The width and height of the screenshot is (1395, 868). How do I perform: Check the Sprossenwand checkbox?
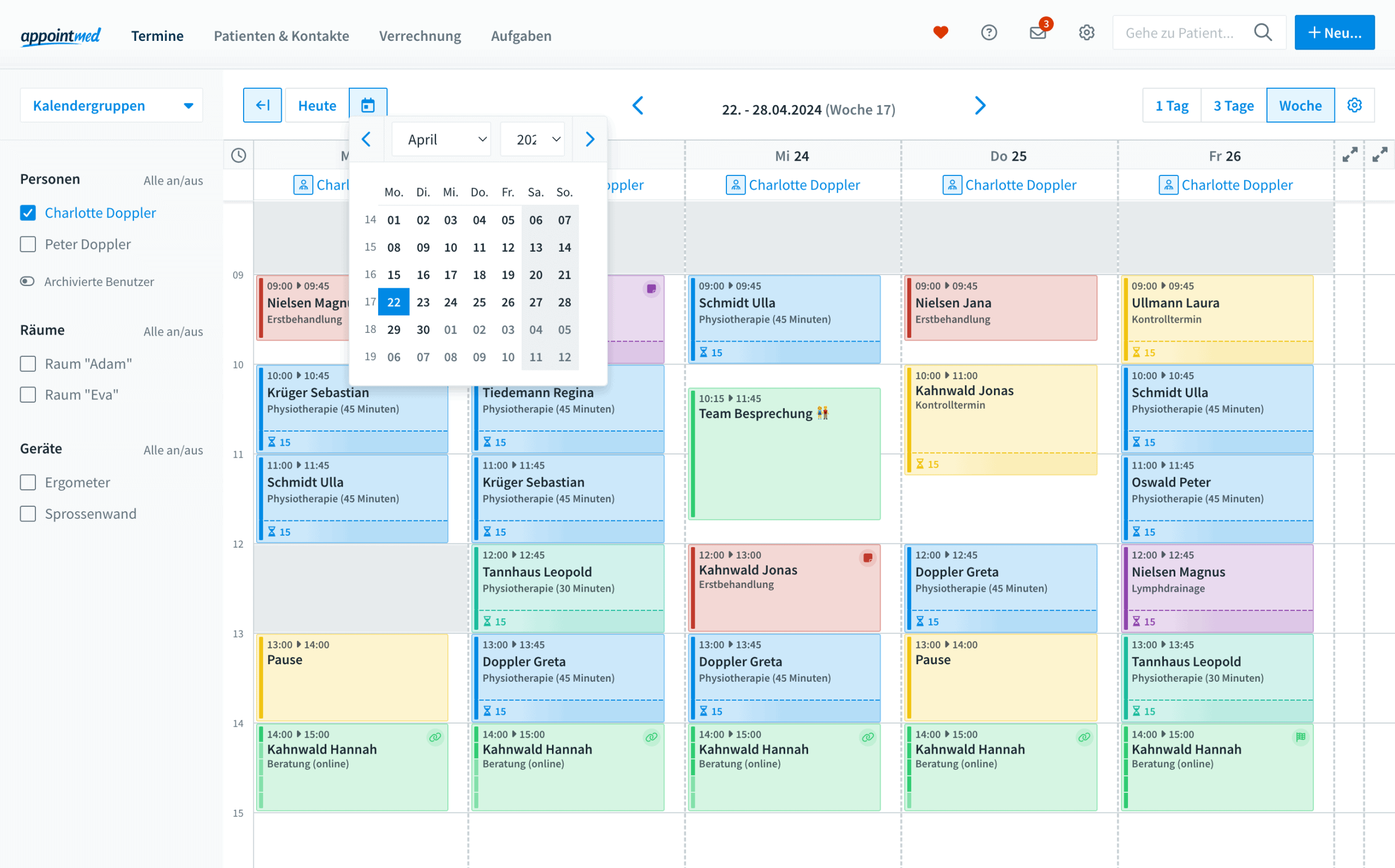pos(28,514)
